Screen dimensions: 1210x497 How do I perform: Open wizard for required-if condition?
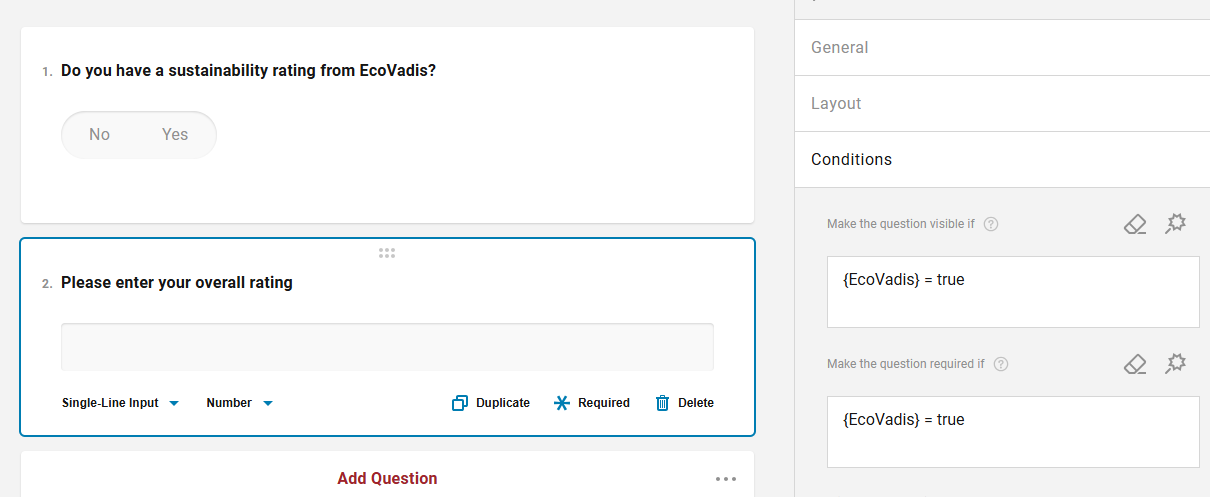(x=1176, y=364)
